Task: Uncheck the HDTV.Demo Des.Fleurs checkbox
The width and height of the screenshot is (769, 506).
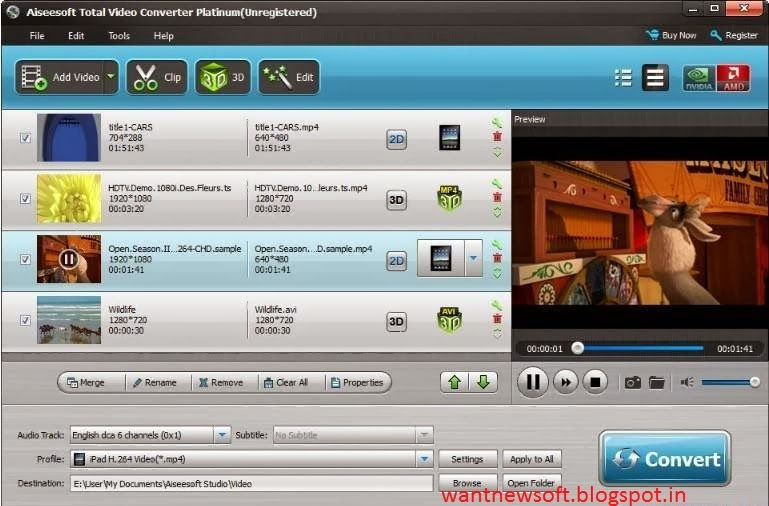Action: pyautogui.click(x=25, y=199)
